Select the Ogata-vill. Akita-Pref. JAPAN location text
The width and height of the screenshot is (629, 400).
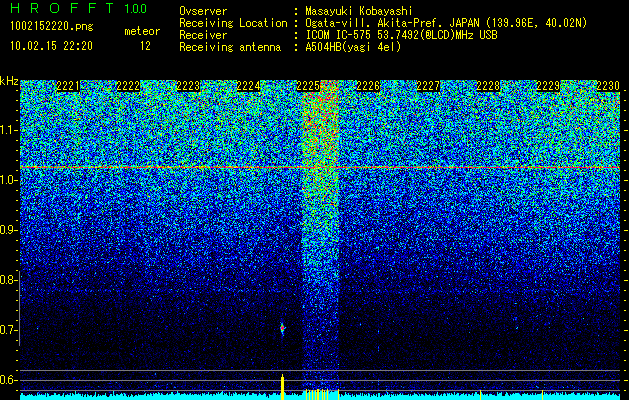pyautogui.click(x=446, y=23)
